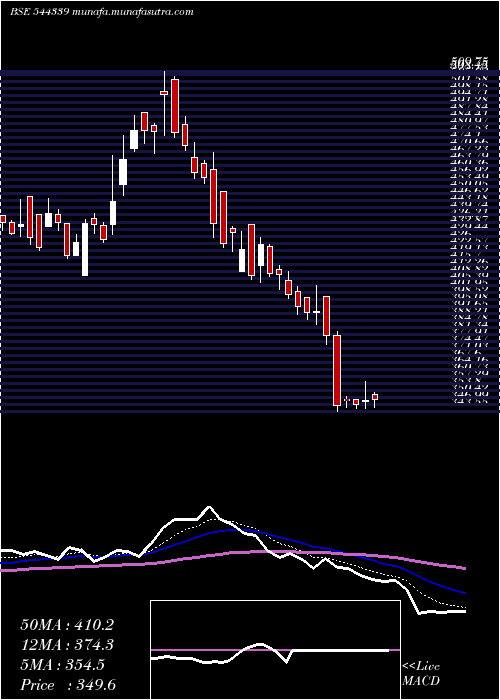Viewport: 500px width, 700px height.
Task: Click the BSE 544339 munafasutra header text
Action: pyautogui.click(x=102, y=12)
